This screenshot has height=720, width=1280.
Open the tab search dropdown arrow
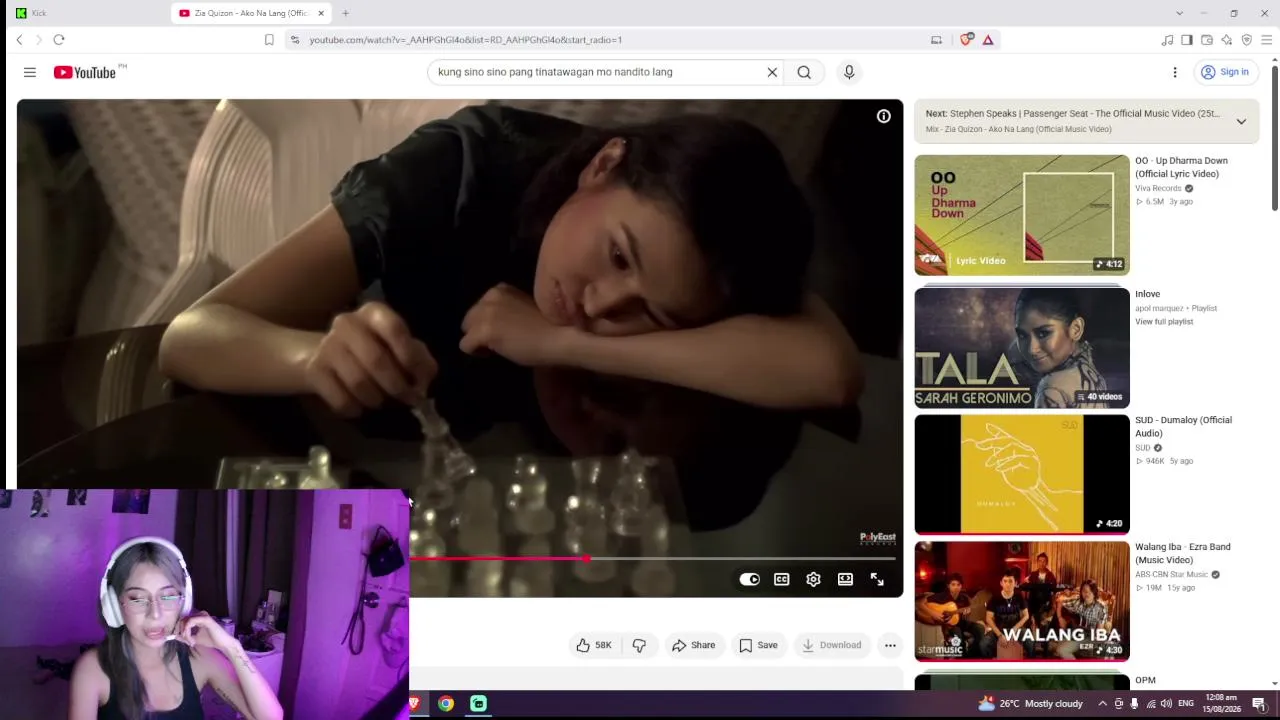1179,13
